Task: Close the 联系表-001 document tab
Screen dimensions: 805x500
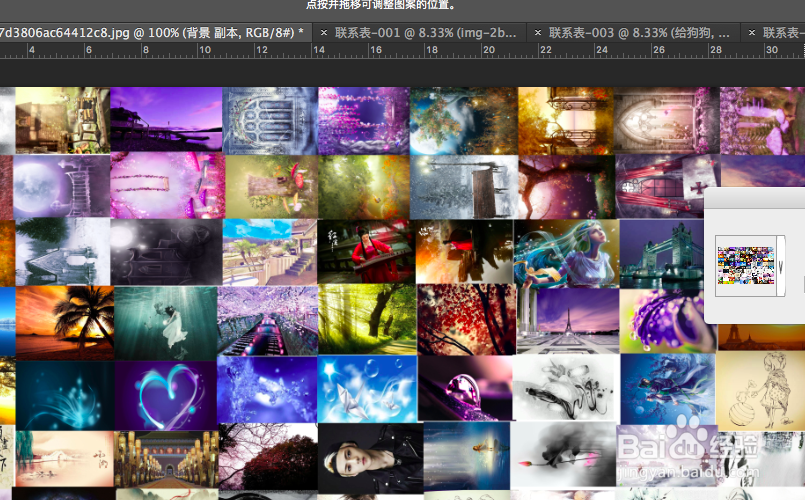Action: click(324, 33)
